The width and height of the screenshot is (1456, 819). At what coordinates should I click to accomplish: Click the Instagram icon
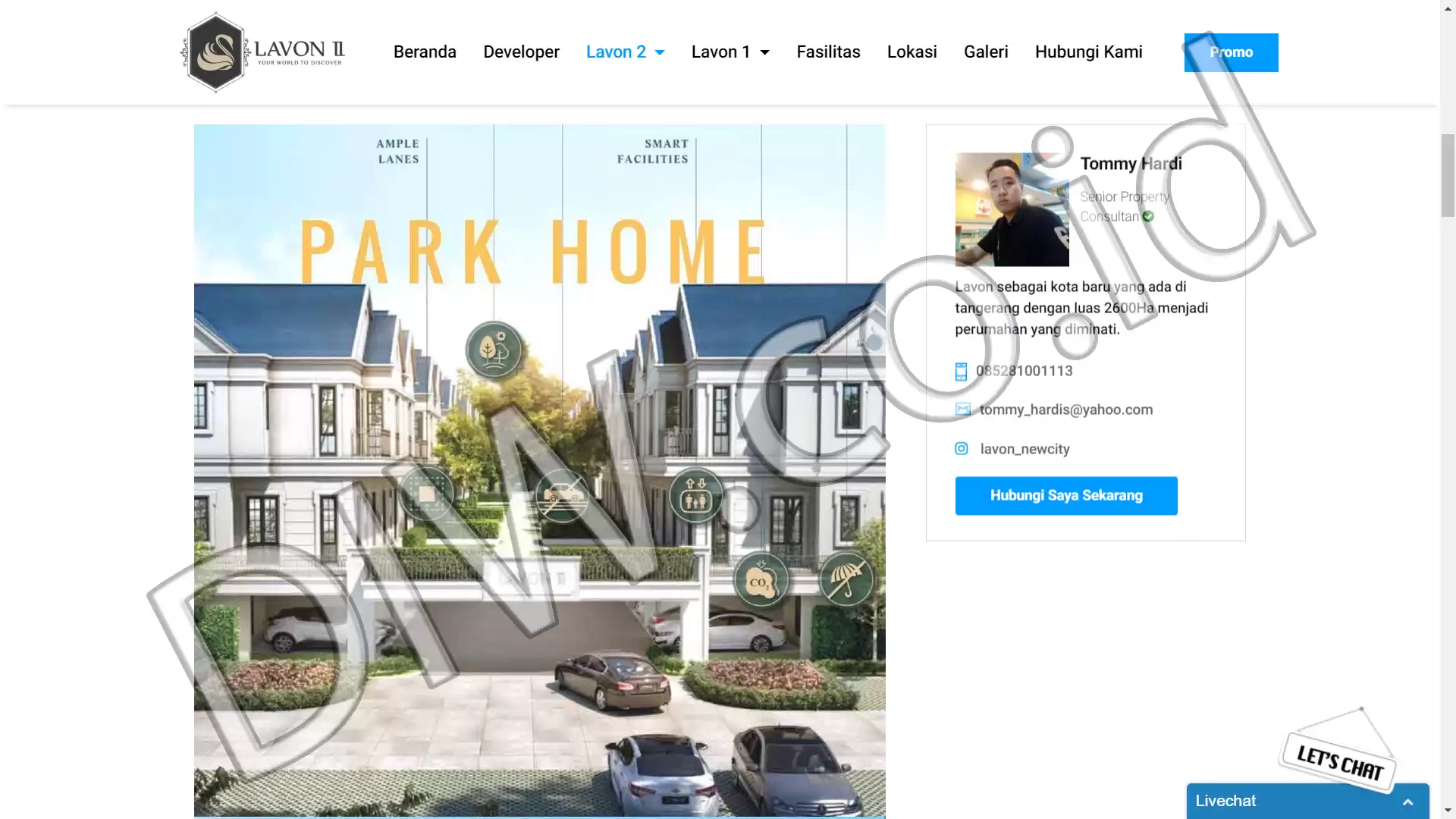tap(961, 449)
